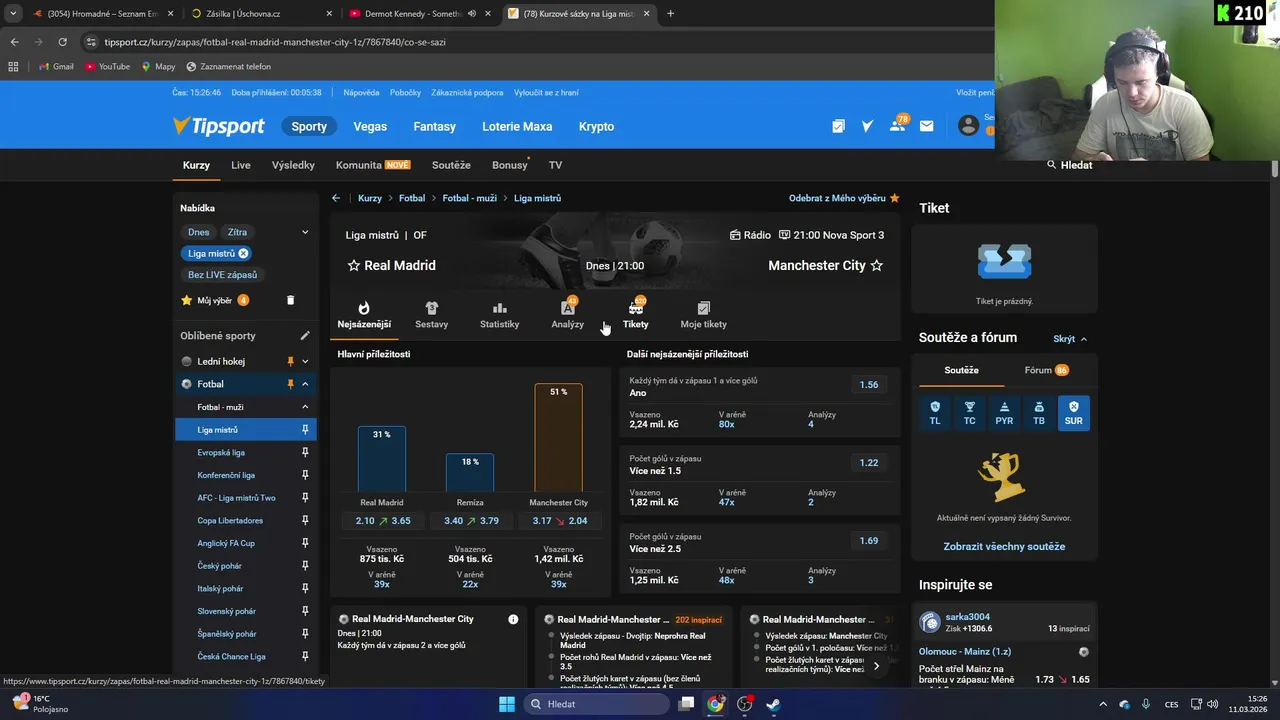Screen dimensions: 1280x720
Task: Switch to the Fórum tab
Action: 1046,370
